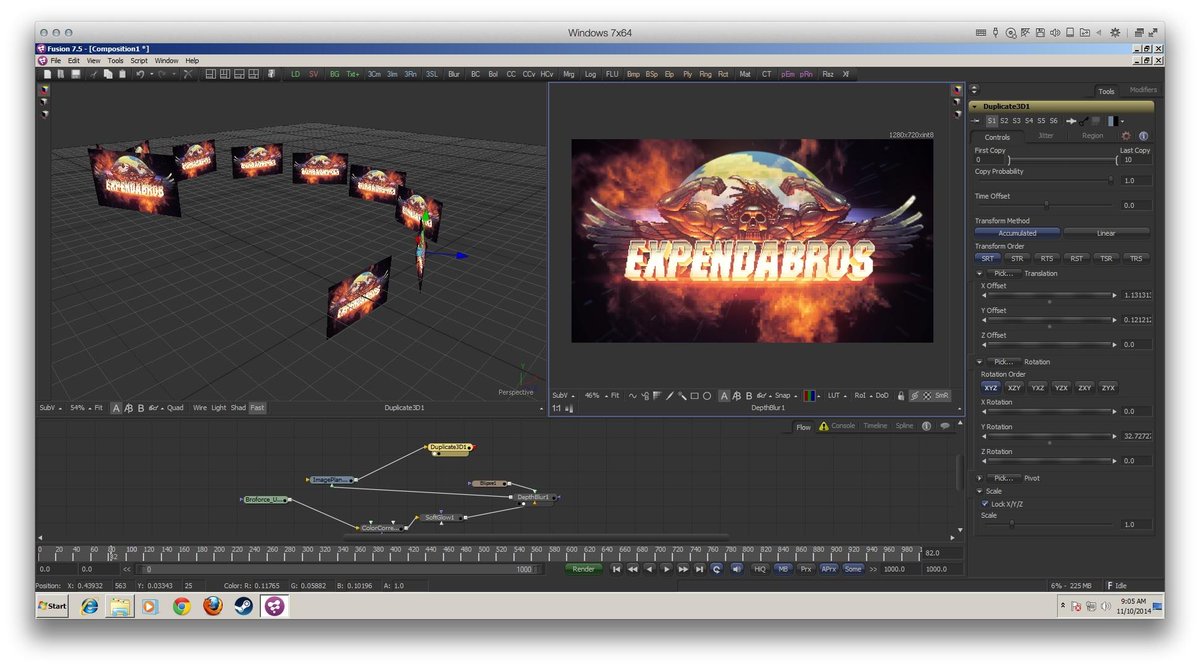Click the warning triangle icon beside Console
This screenshot has height=668, width=1200.
(824, 426)
